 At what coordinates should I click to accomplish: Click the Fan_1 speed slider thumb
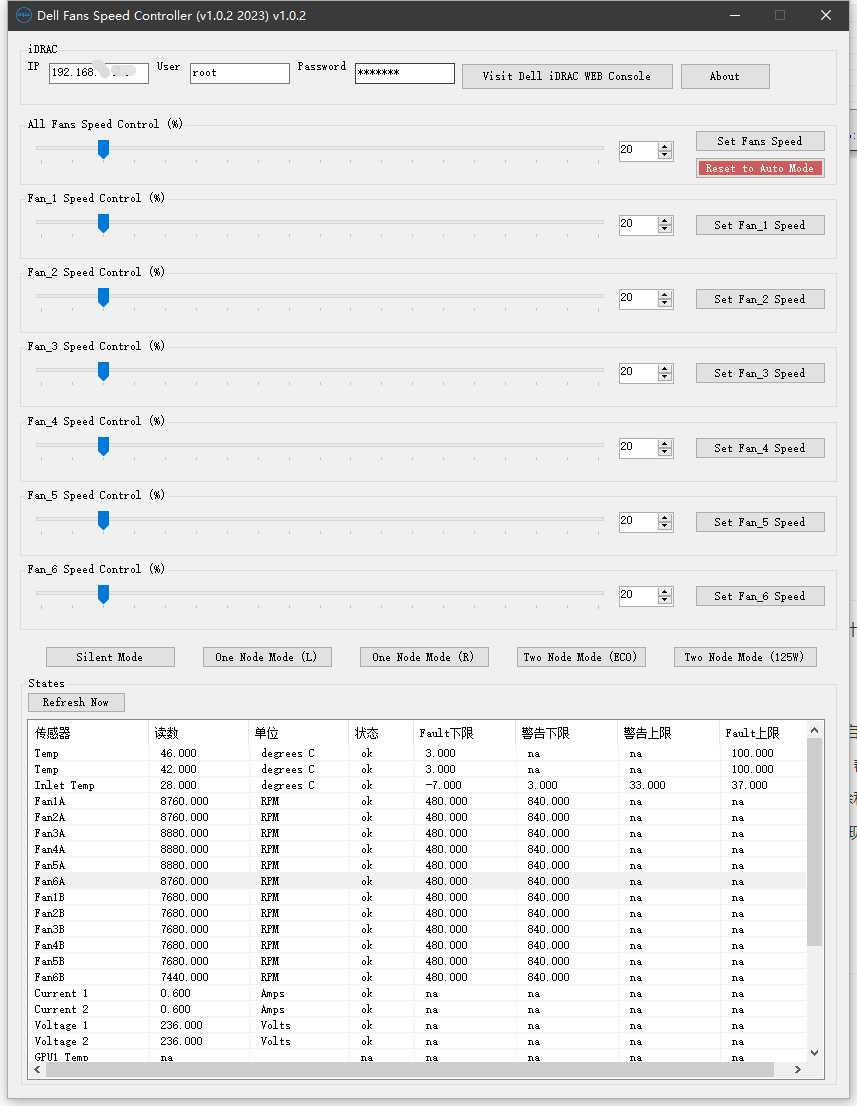103,224
